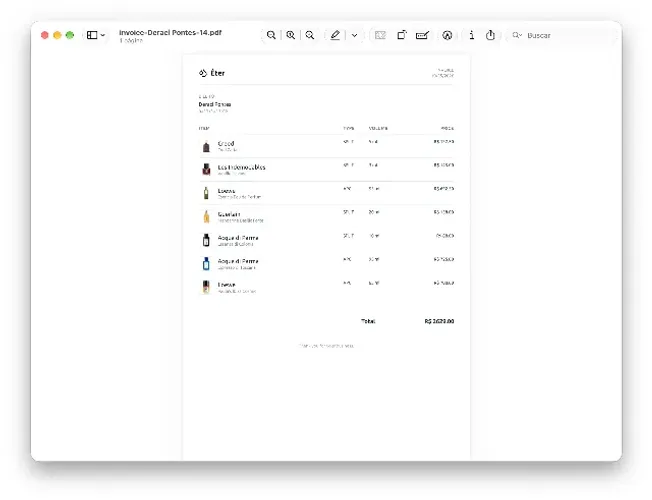Click the Invoice-Derael Pontes-14.pdf title
652x500 pixels.
click(170, 32)
